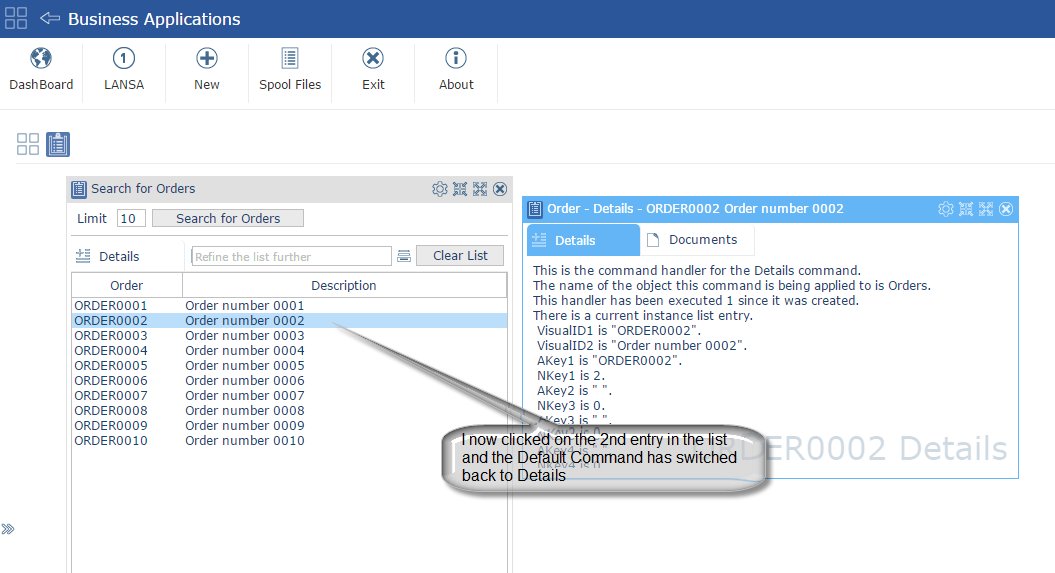Select row ORDER0005

289,366
